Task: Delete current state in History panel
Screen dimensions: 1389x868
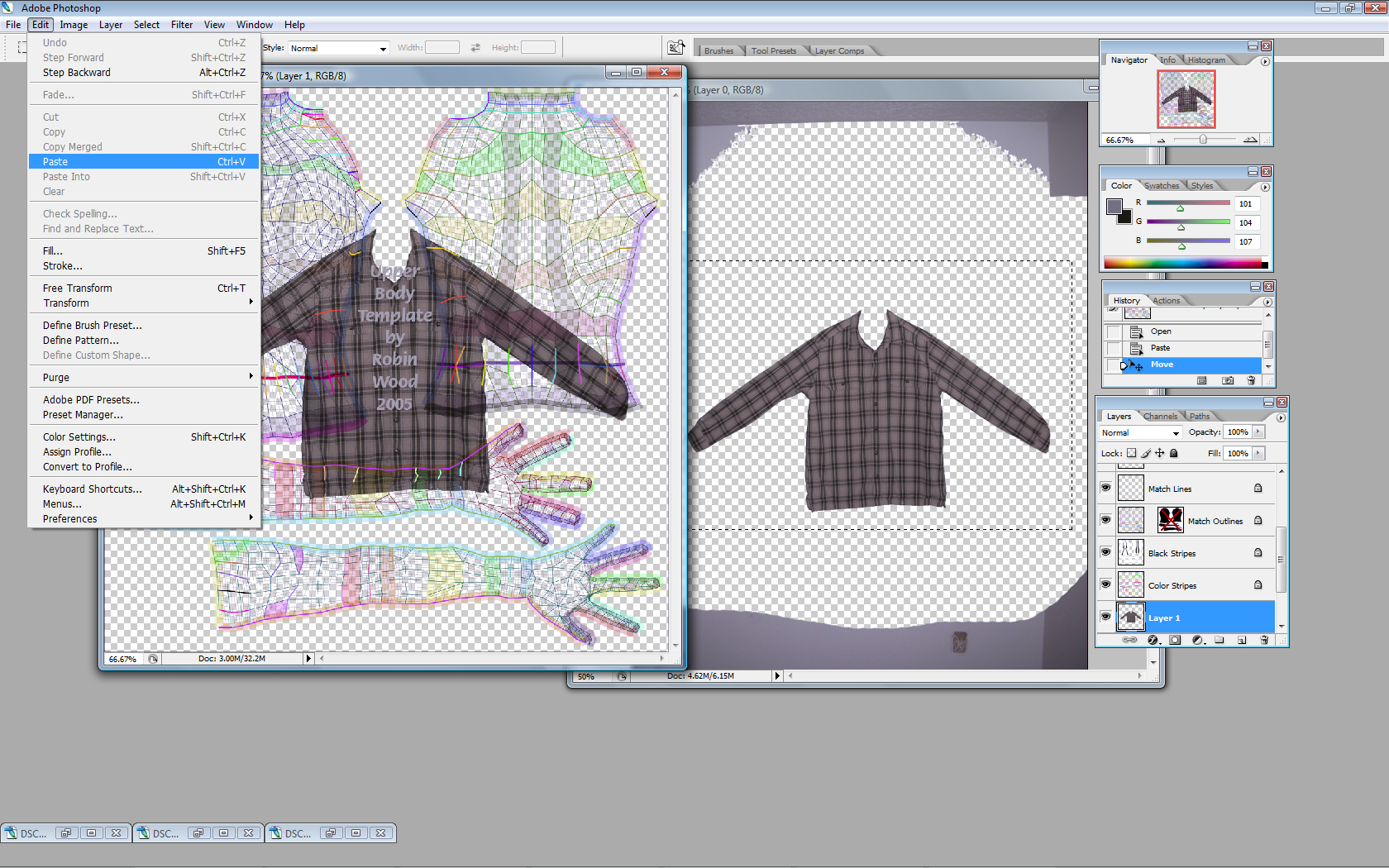Action: coord(1251,380)
